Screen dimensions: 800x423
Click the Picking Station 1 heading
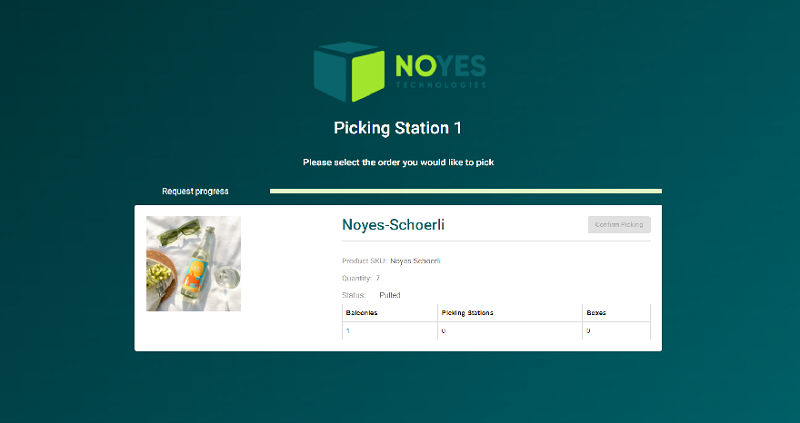[x=398, y=128]
